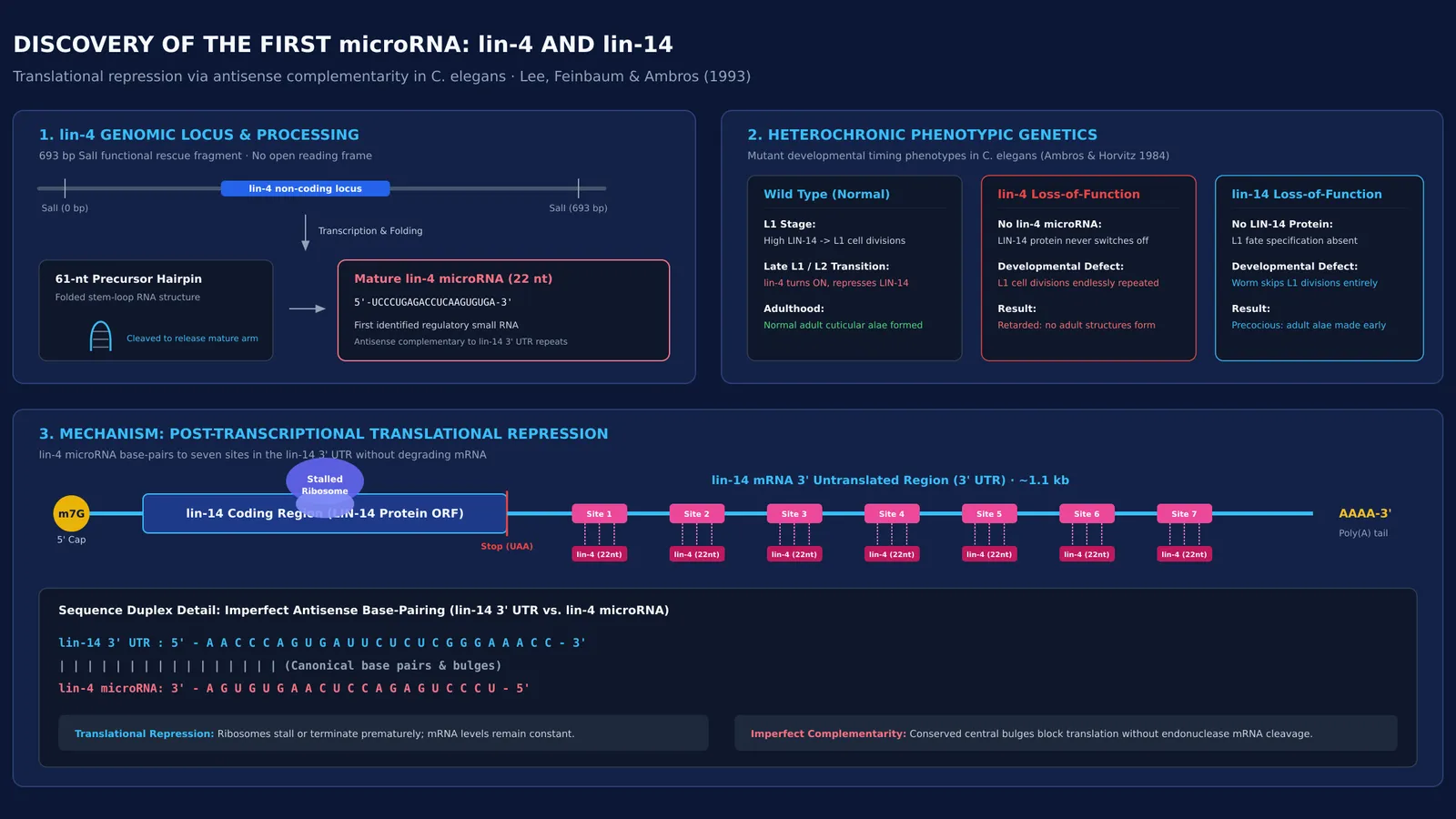This screenshot has width=1456, height=819.
Task: Click the SalI (0 bp) marker label
Action: pos(65,208)
